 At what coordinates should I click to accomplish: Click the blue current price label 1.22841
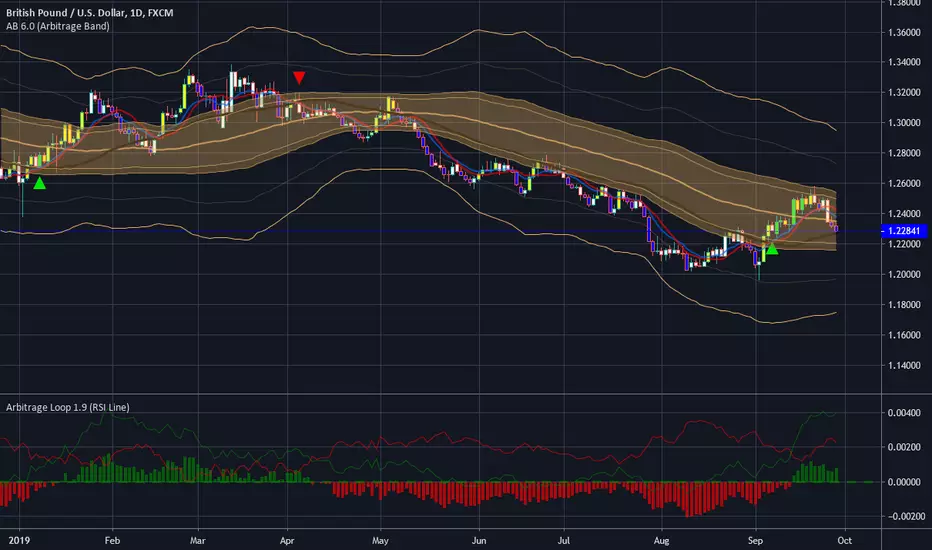pyautogui.click(x=903, y=231)
